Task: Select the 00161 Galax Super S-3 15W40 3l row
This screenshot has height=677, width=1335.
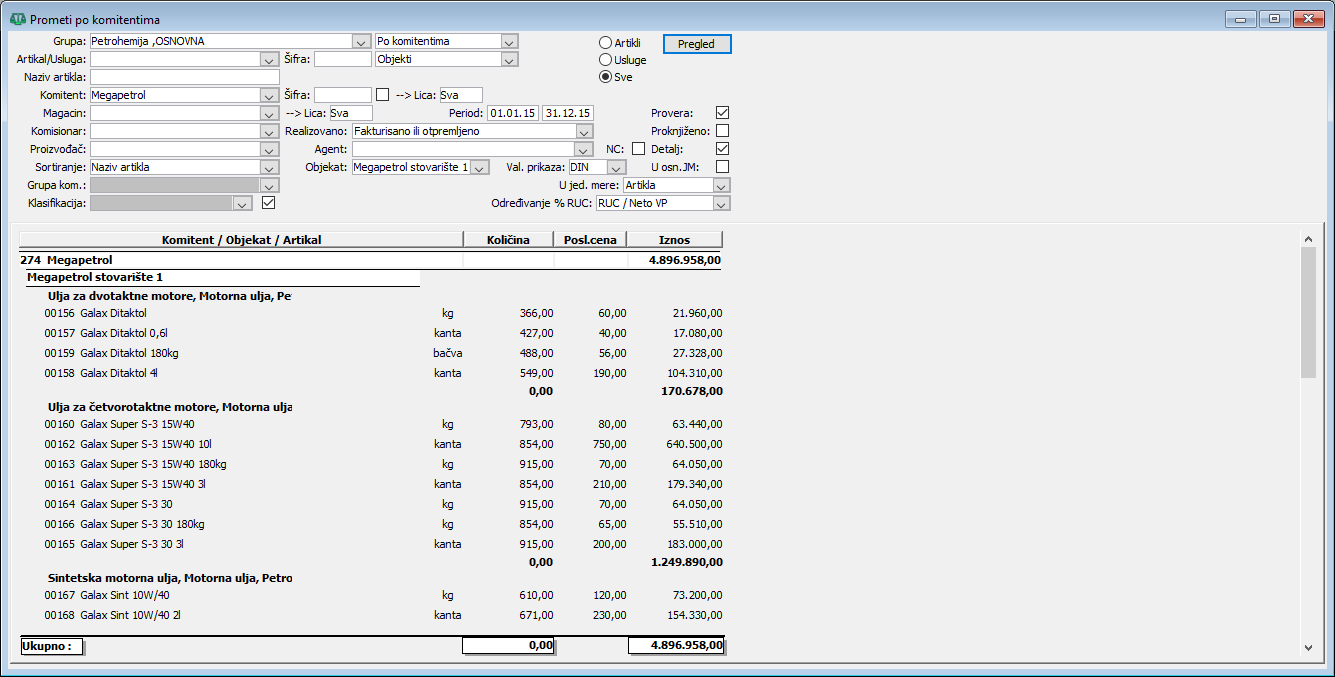Action: pos(383,484)
